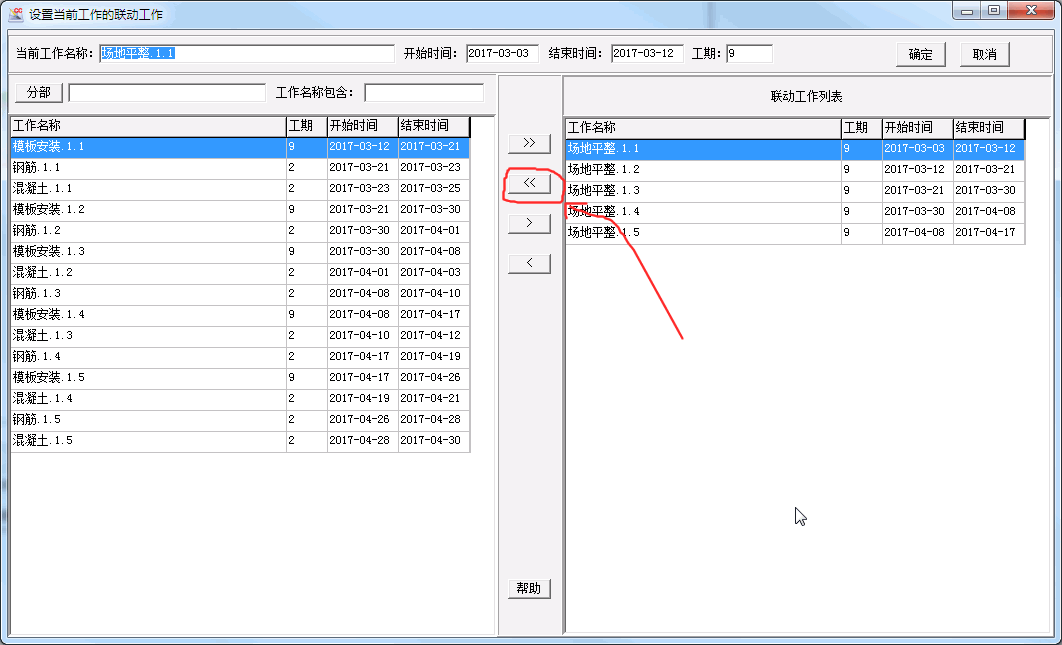
Task: Click the 开始时间 date field
Action: click(502, 54)
